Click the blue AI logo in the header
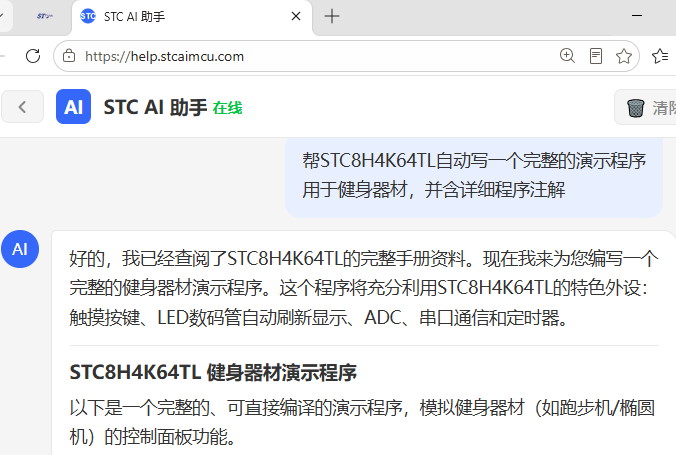This screenshot has height=455, width=676. [x=73, y=107]
